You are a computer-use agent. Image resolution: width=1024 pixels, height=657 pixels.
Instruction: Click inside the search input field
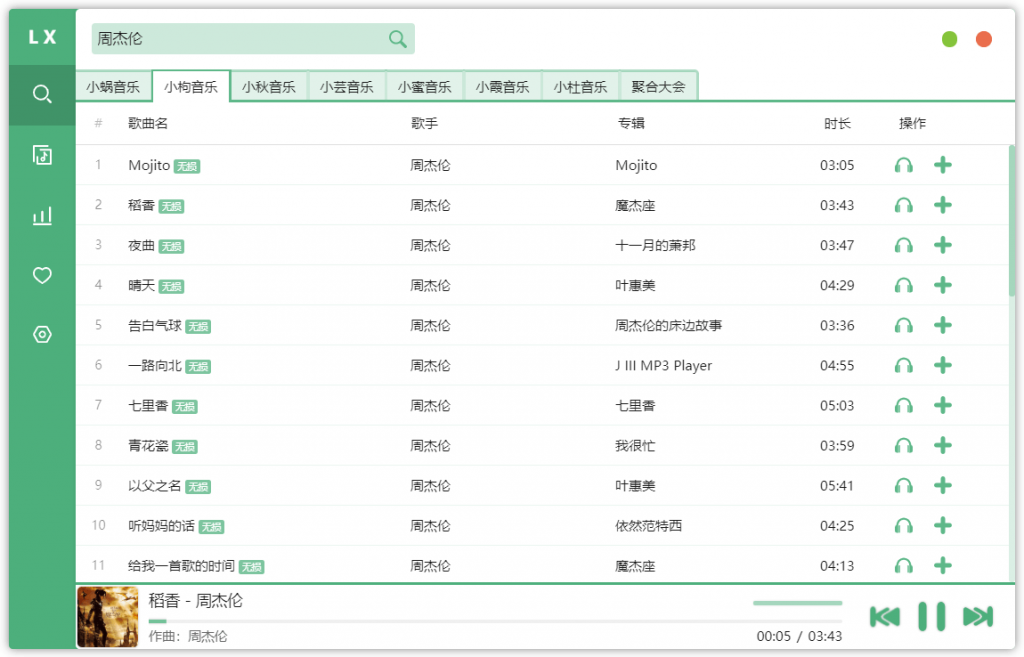pyautogui.click(x=240, y=38)
